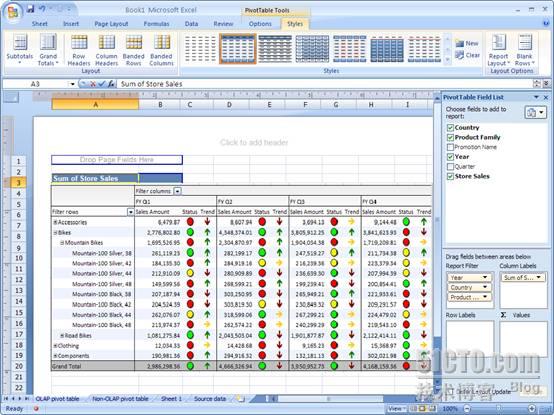Click the Drop Page Fields Here area

pyautogui.click(x=117, y=160)
